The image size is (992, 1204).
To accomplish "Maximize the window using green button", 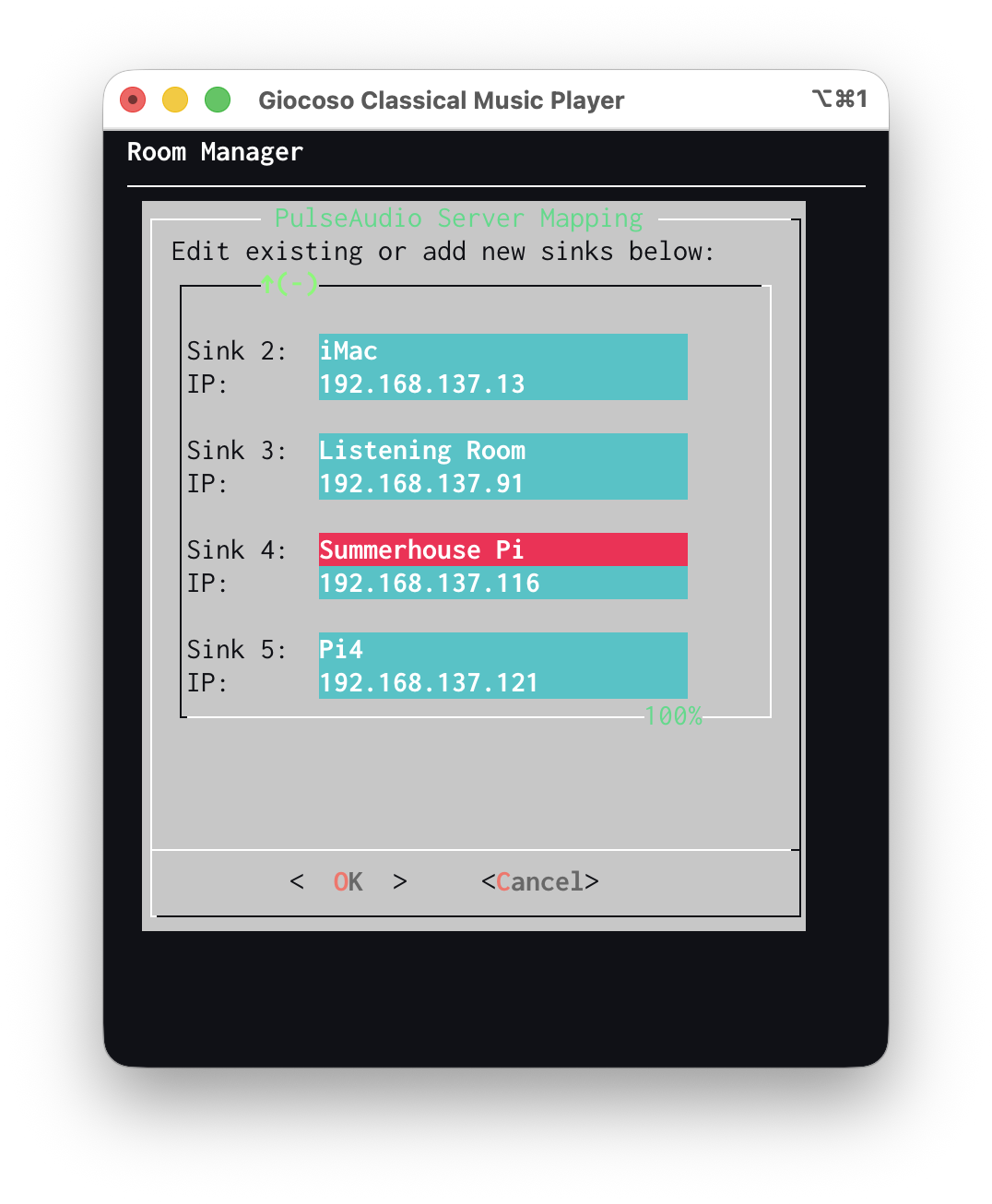I will pyautogui.click(x=218, y=100).
